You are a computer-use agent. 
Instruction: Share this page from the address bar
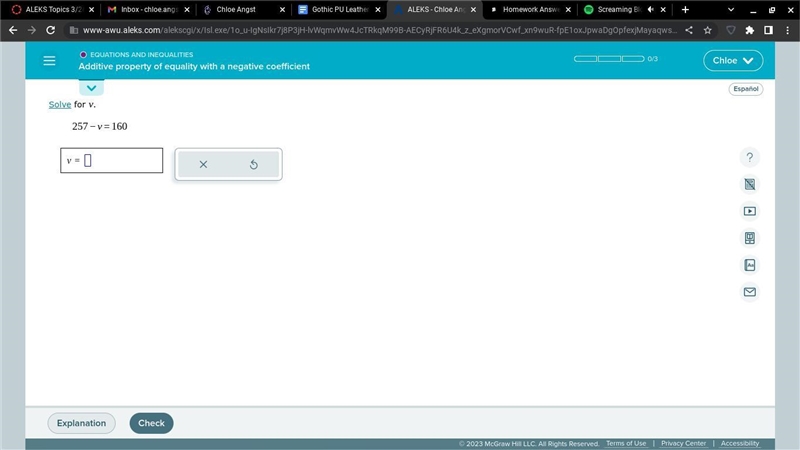click(x=689, y=30)
